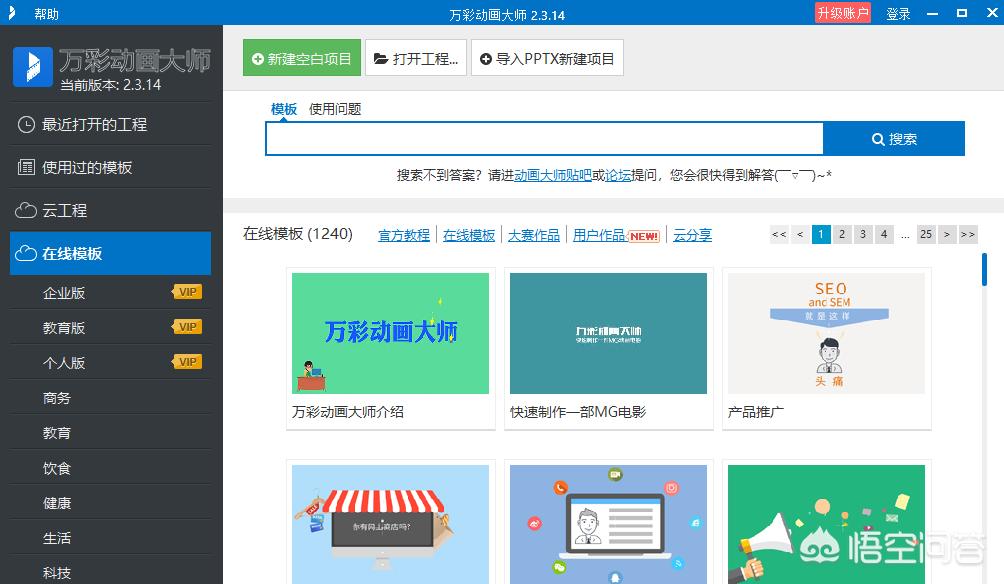Click 打开工程 button
The image size is (1004, 584).
click(x=416, y=58)
